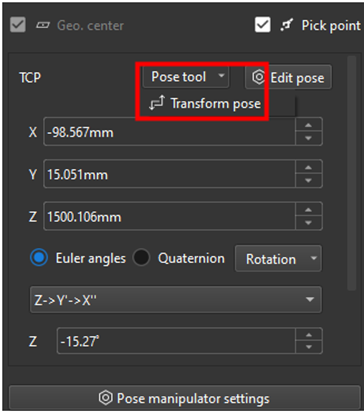Screen dimensions: 364x412
Task: Click the Edit pose hexagon icon
Action: click(x=259, y=77)
